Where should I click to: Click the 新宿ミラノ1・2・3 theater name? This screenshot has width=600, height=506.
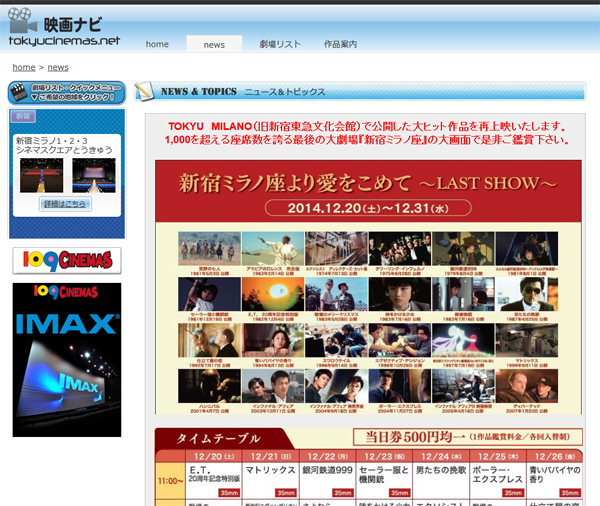[52, 140]
